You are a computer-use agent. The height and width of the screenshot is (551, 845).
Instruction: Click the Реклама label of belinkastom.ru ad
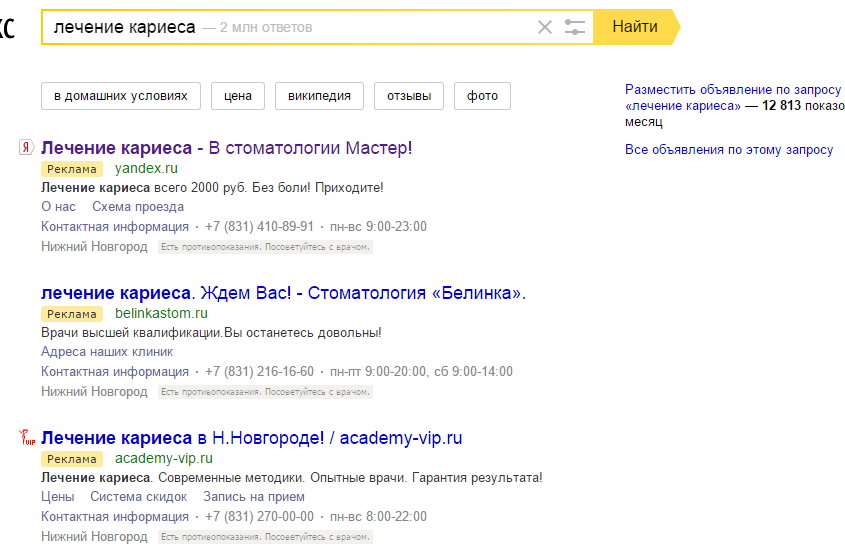(72, 314)
